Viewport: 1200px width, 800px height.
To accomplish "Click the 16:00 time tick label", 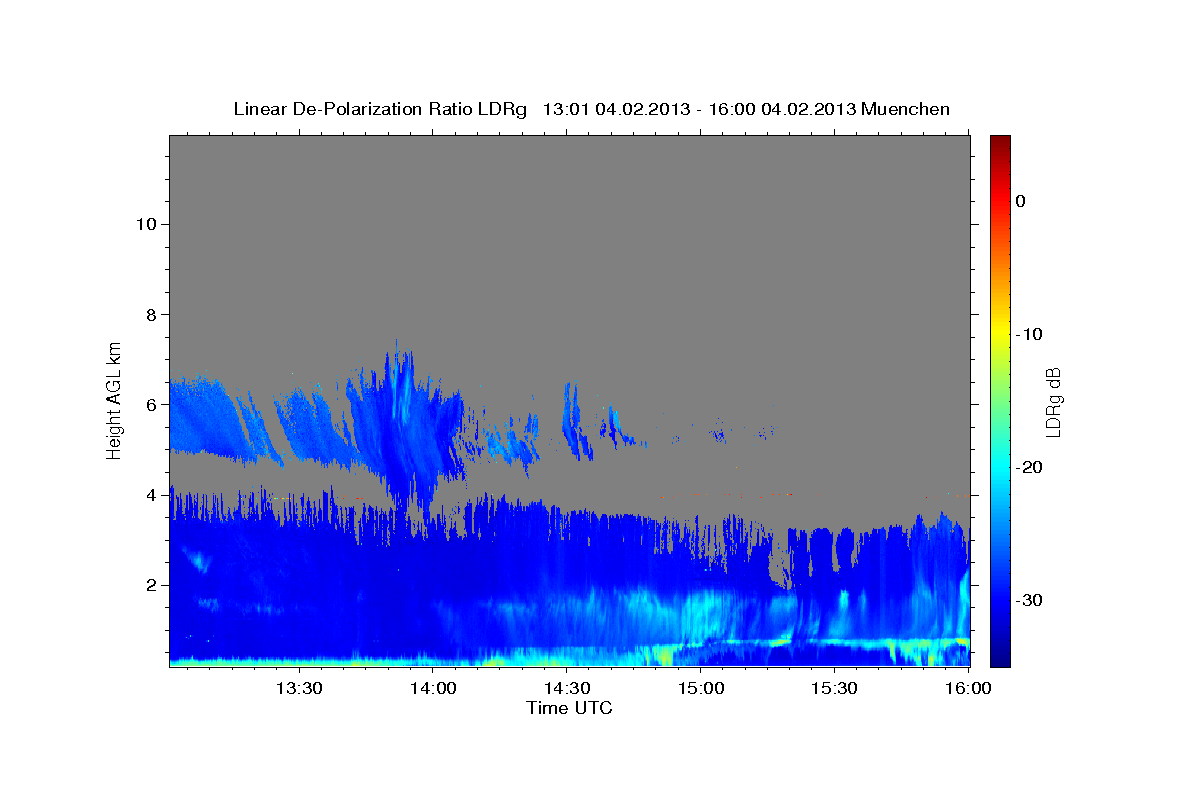I will [967, 688].
